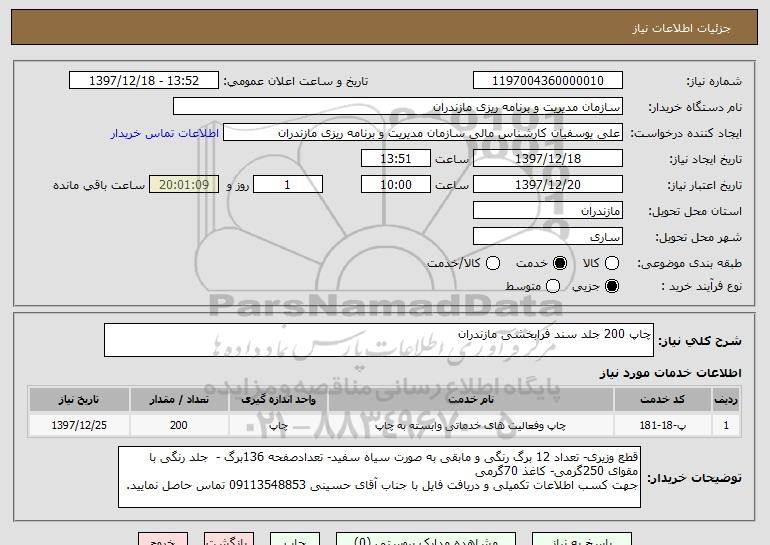The image size is (770, 545).
Task: Click the نام دستگاه خریدار label
Action: click(x=695, y=107)
